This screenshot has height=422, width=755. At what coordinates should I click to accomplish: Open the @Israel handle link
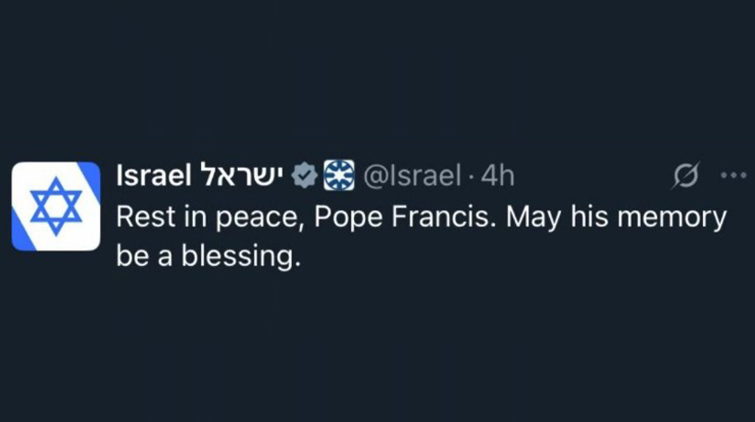point(410,176)
